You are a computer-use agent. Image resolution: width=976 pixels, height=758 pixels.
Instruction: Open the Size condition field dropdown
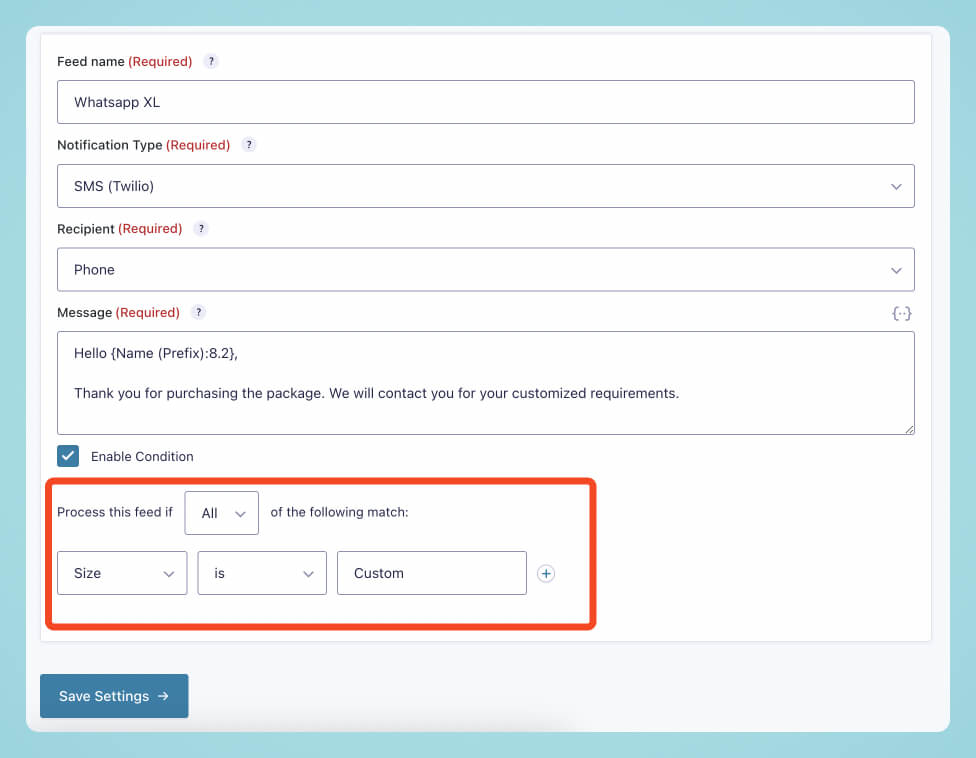122,573
